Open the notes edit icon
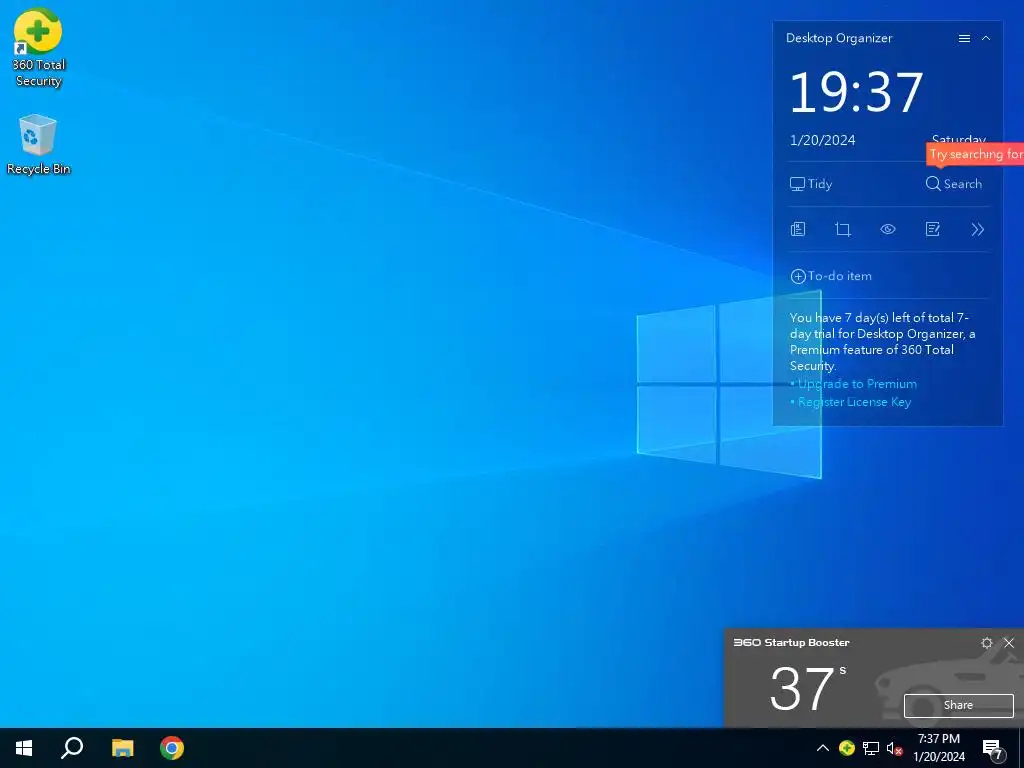This screenshot has height=768, width=1024. coord(933,229)
